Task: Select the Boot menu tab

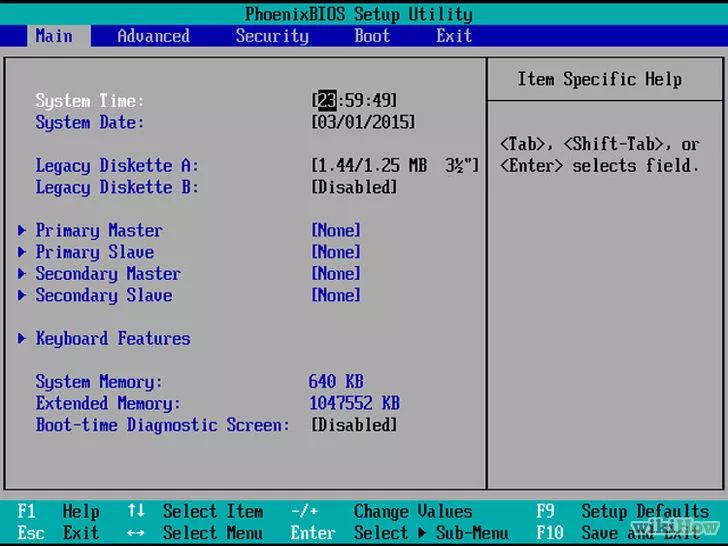Action: [372, 36]
